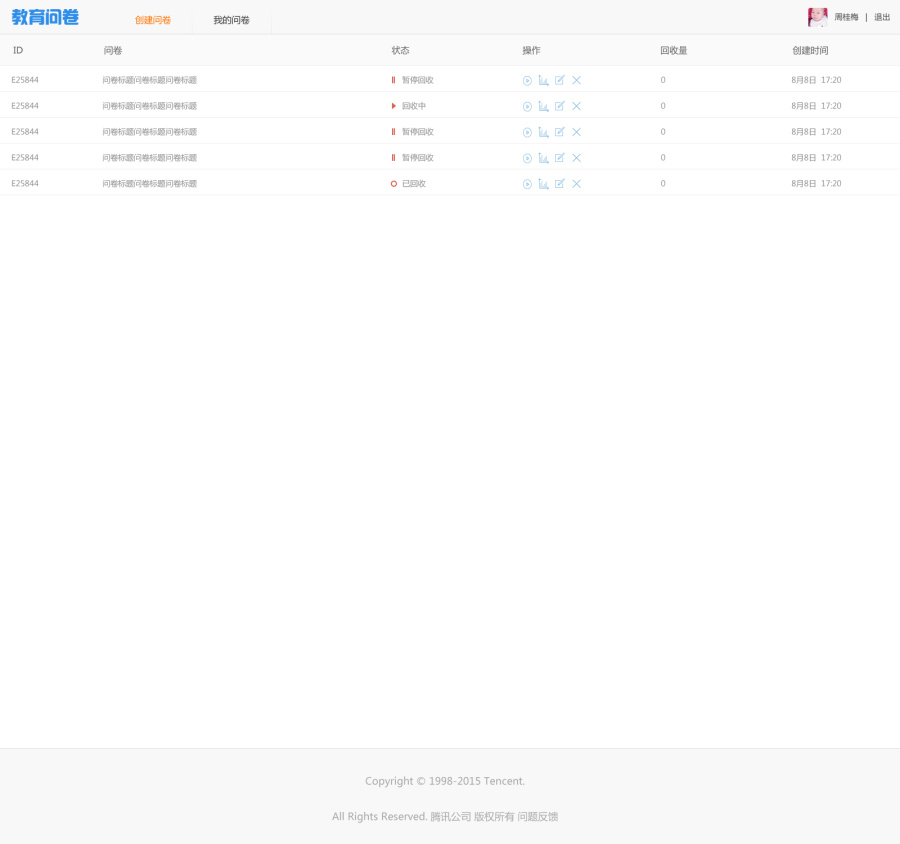Click the red play marker beside 回收中
Screen dimensions: 900x844
coord(394,106)
